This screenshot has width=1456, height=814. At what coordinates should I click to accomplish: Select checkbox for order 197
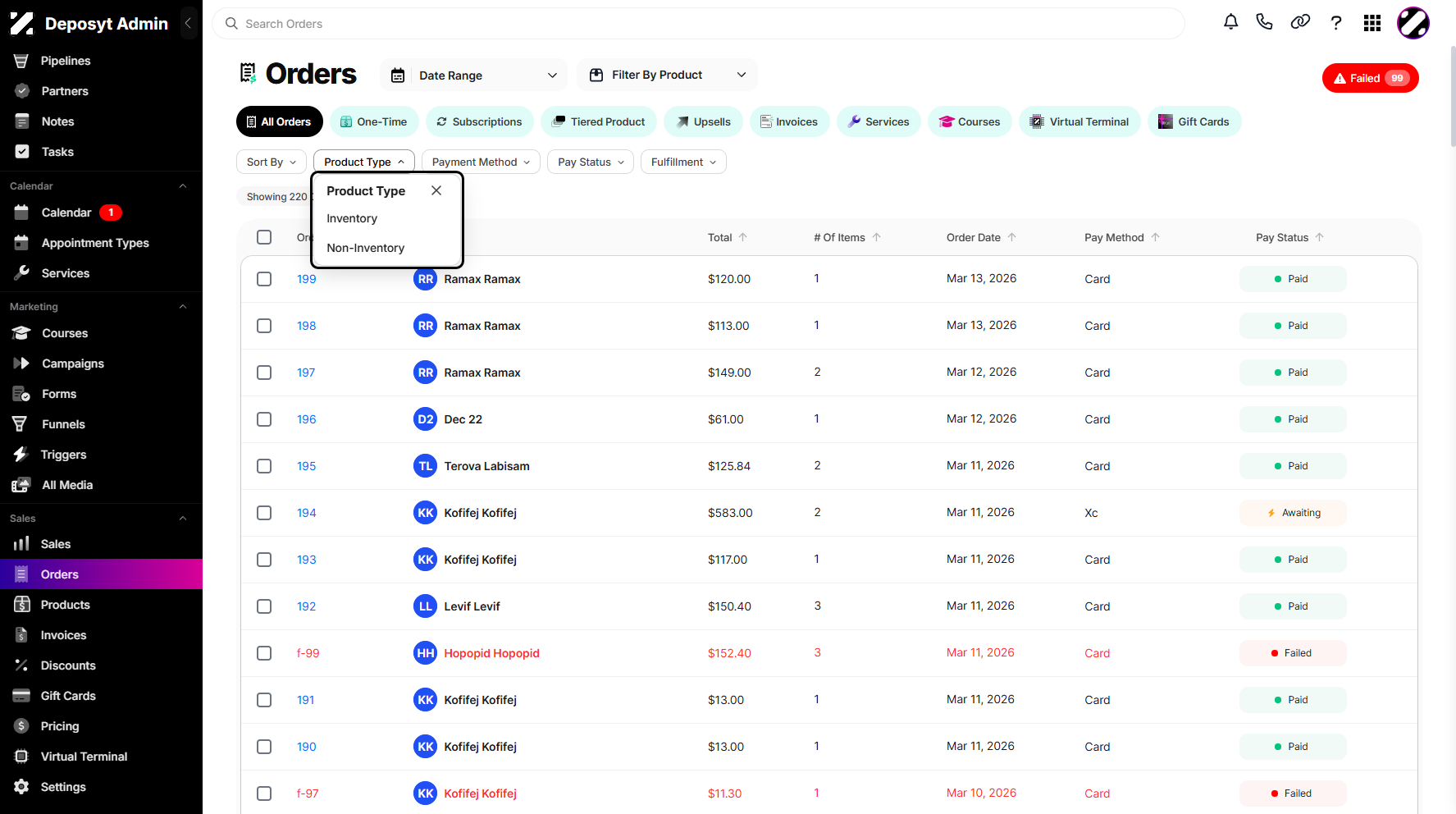click(x=264, y=373)
